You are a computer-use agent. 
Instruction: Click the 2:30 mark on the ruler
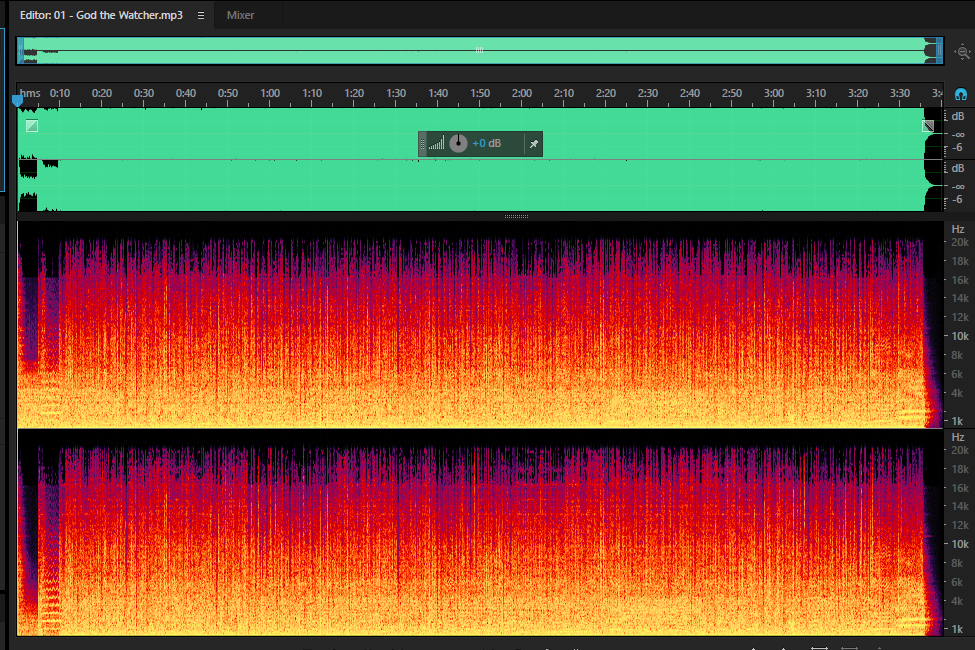click(648, 93)
